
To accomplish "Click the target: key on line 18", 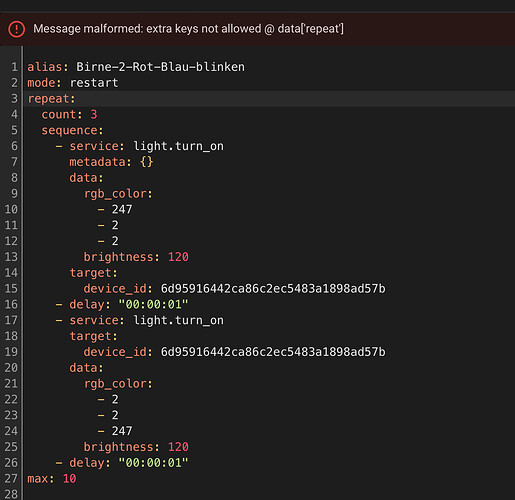I will coord(94,336).
